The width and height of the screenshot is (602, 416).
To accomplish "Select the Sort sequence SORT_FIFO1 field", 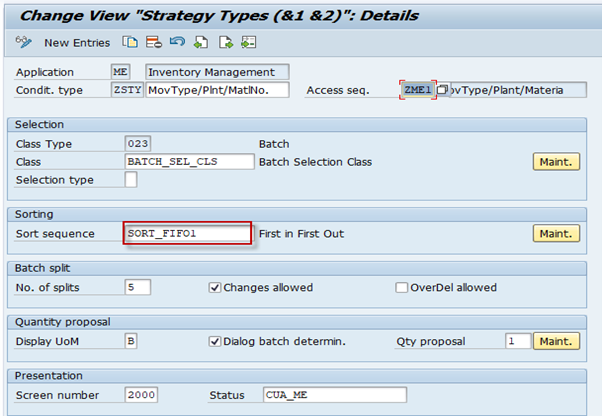I will pyautogui.click(x=188, y=233).
